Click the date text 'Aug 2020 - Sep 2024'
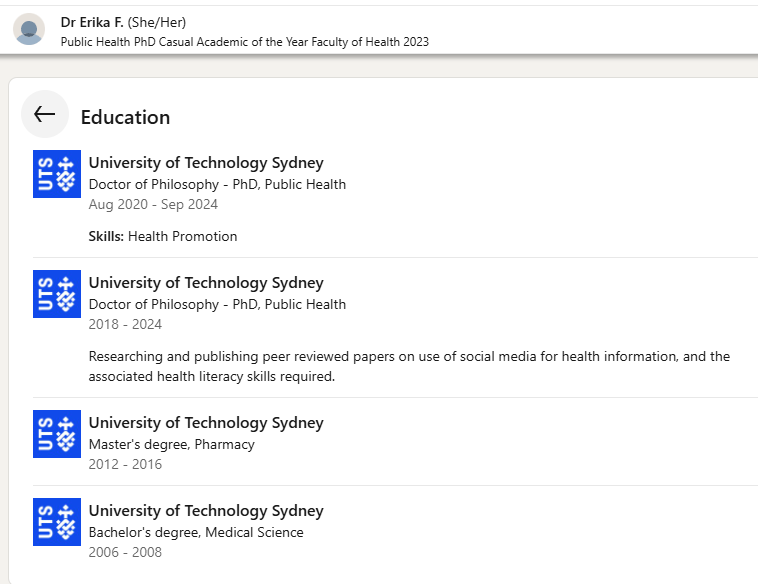758x584 pixels. (153, 204)
